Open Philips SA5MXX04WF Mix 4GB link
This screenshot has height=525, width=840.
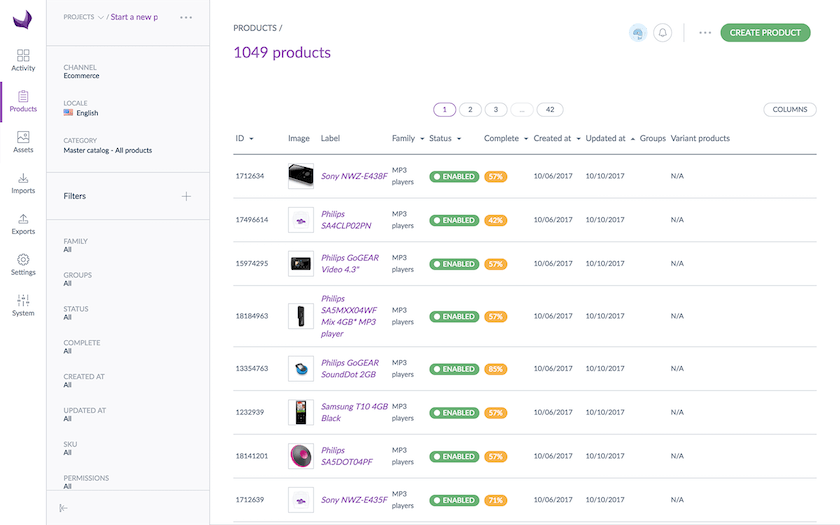pos(349,316)
